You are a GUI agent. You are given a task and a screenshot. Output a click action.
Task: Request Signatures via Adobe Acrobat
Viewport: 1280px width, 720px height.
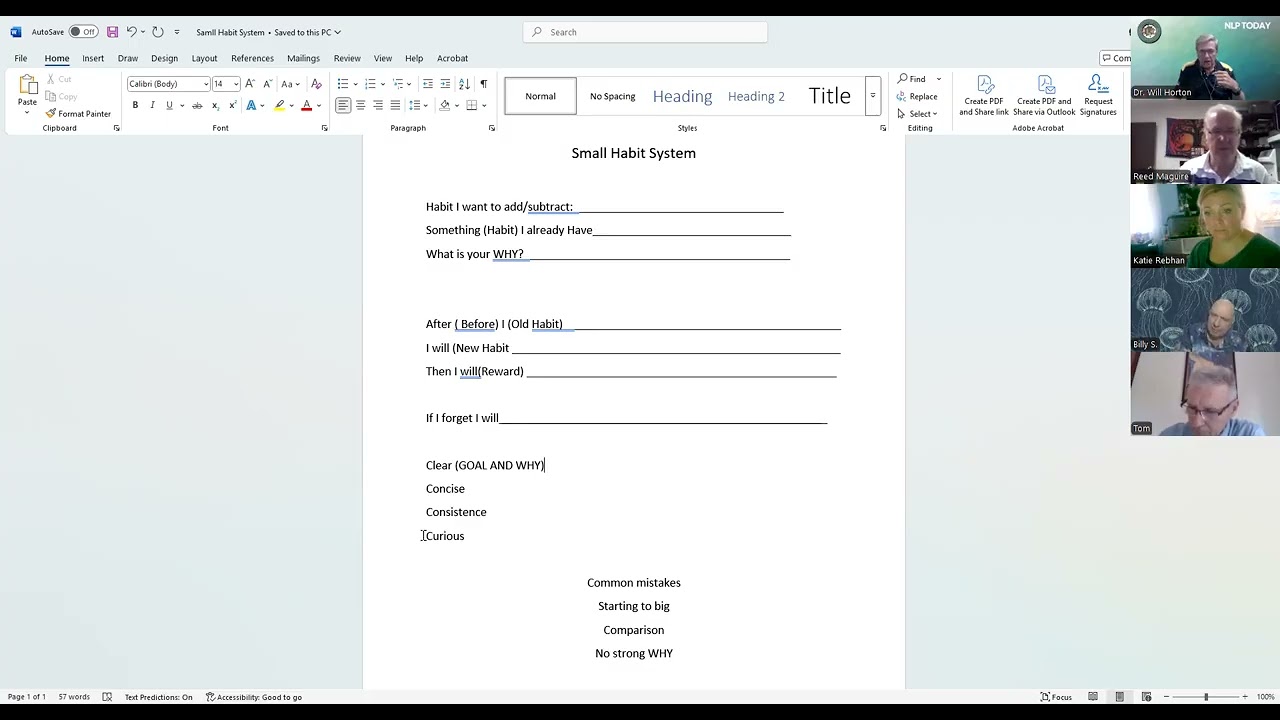pyautogui.click(x=1098, y=96)
